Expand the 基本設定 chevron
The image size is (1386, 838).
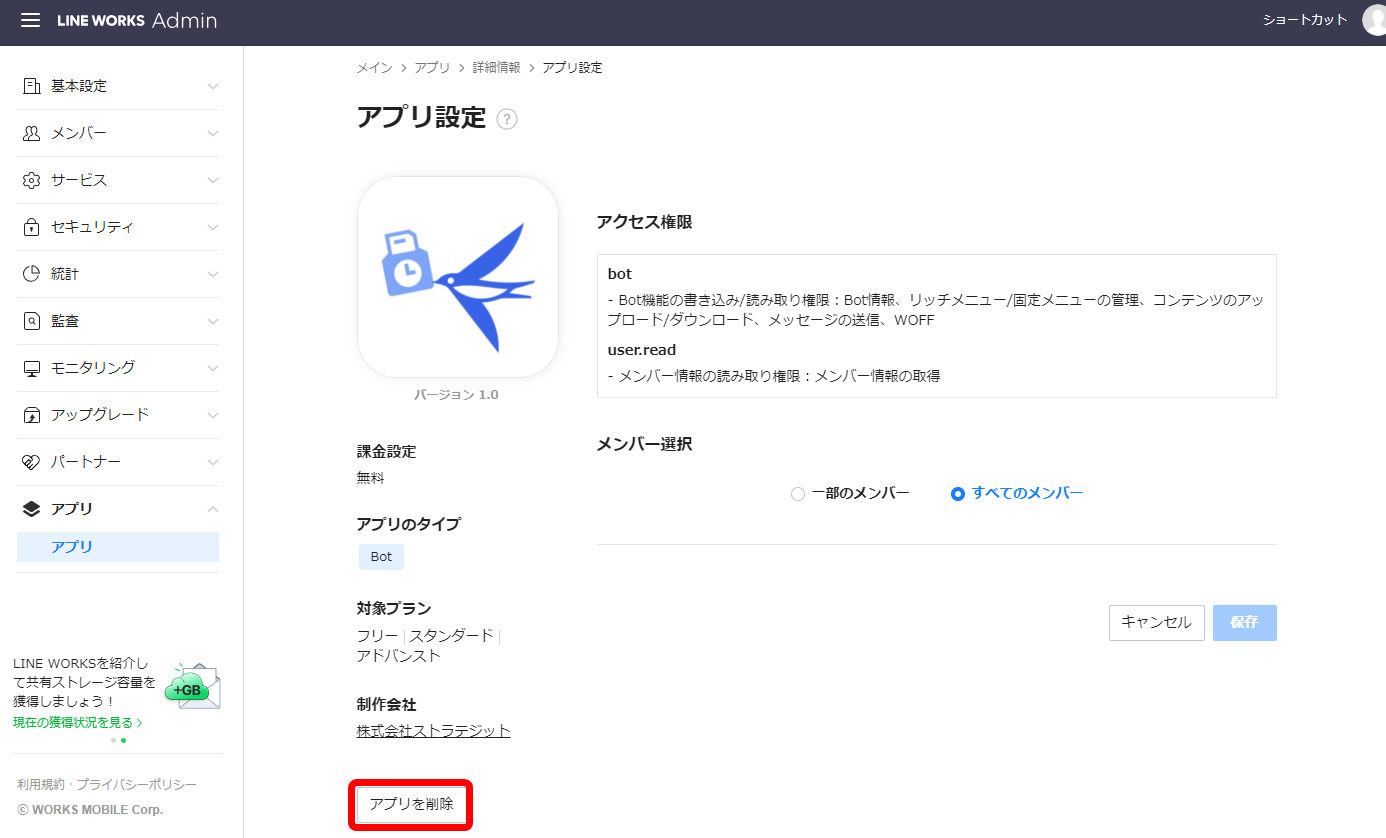pos(213,86)
